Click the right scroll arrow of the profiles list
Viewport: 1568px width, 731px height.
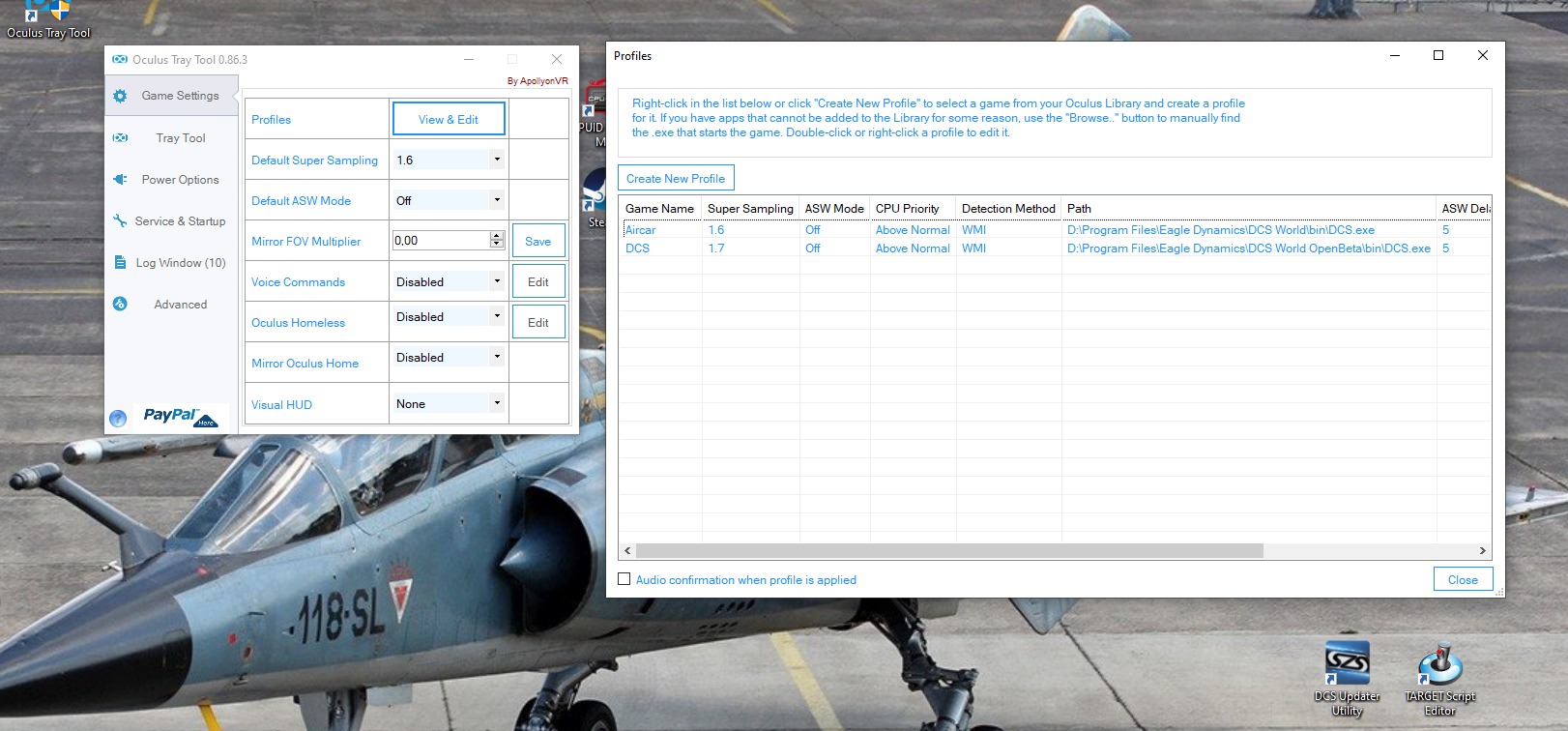pos(1482,550)
